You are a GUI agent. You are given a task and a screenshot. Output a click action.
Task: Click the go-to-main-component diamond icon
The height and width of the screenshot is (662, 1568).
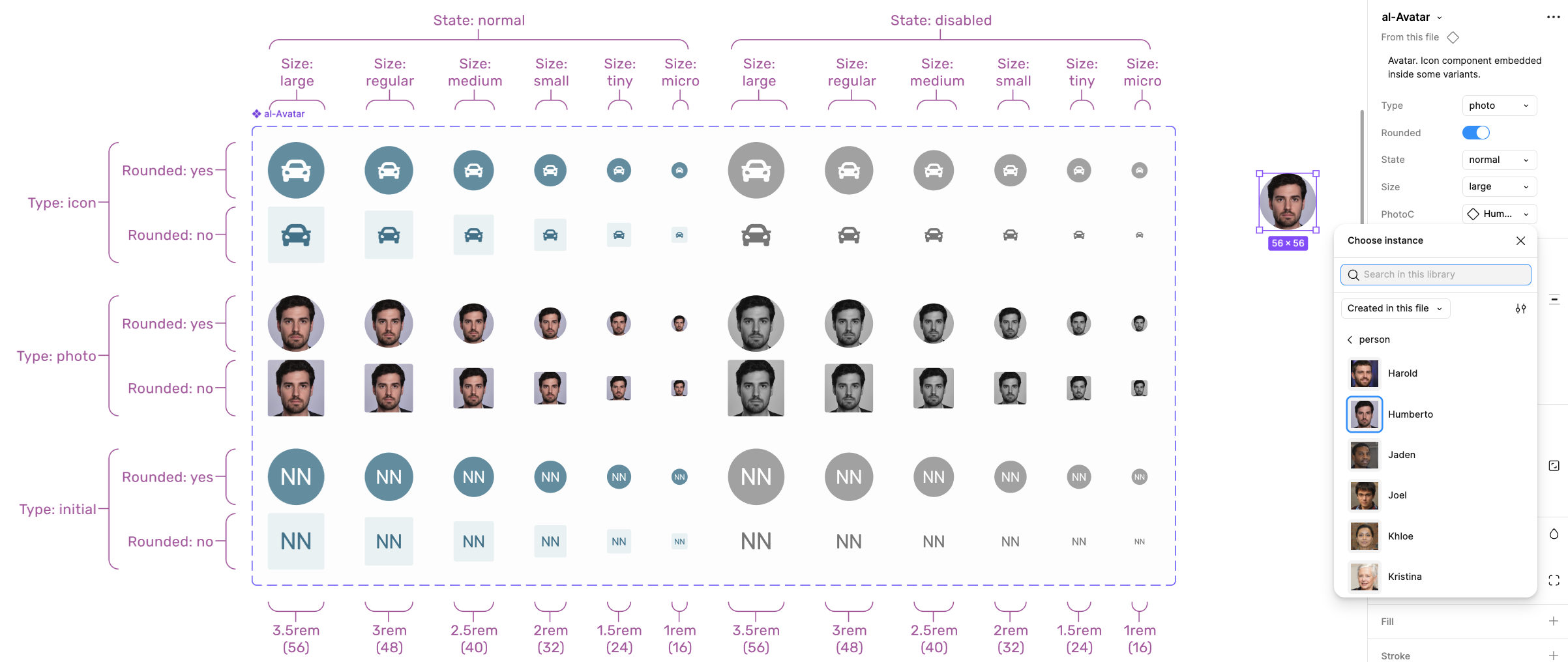pos(1453,38)
